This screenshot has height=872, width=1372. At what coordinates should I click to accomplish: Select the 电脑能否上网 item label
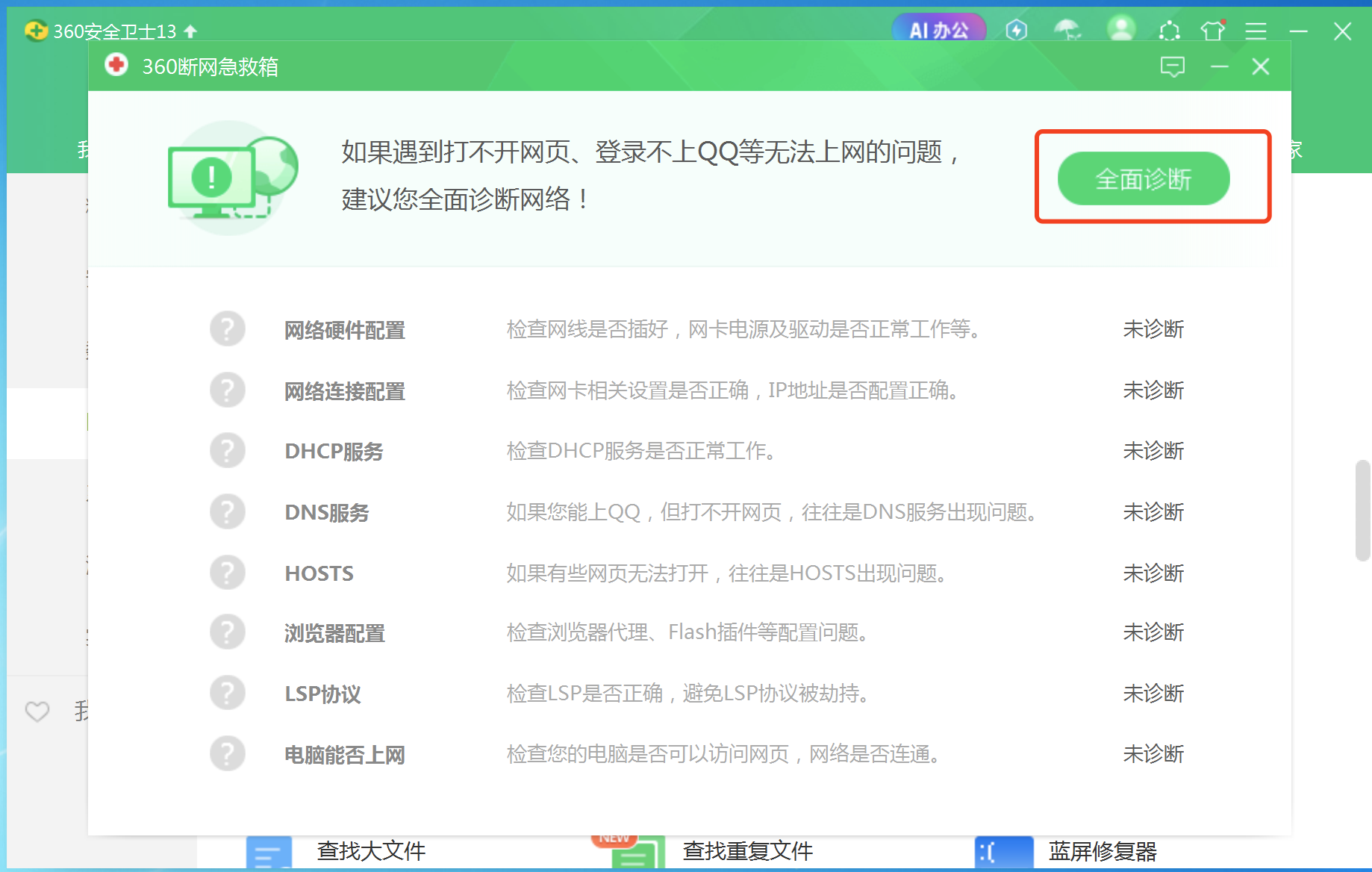tap(345, 755)
